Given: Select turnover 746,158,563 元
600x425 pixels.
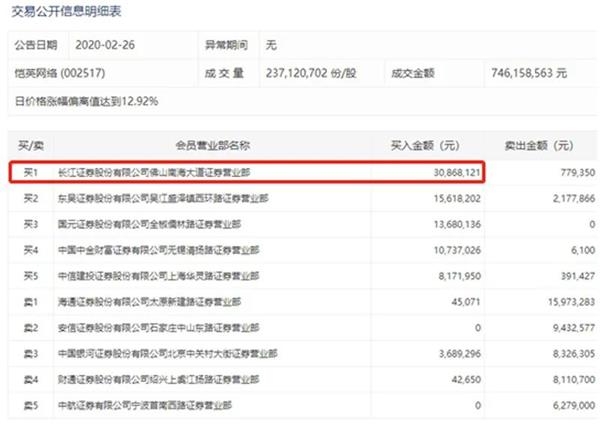Looking at the screenshot, I should [529, 73].
